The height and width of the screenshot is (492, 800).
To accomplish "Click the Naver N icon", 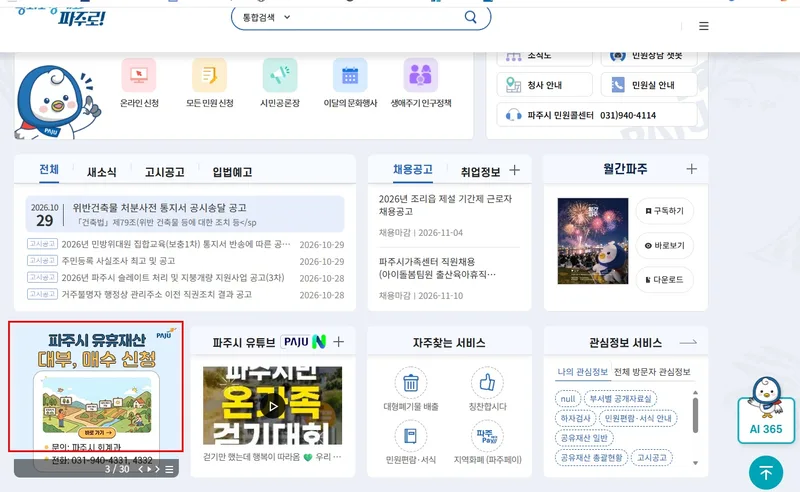I will 319,341.
